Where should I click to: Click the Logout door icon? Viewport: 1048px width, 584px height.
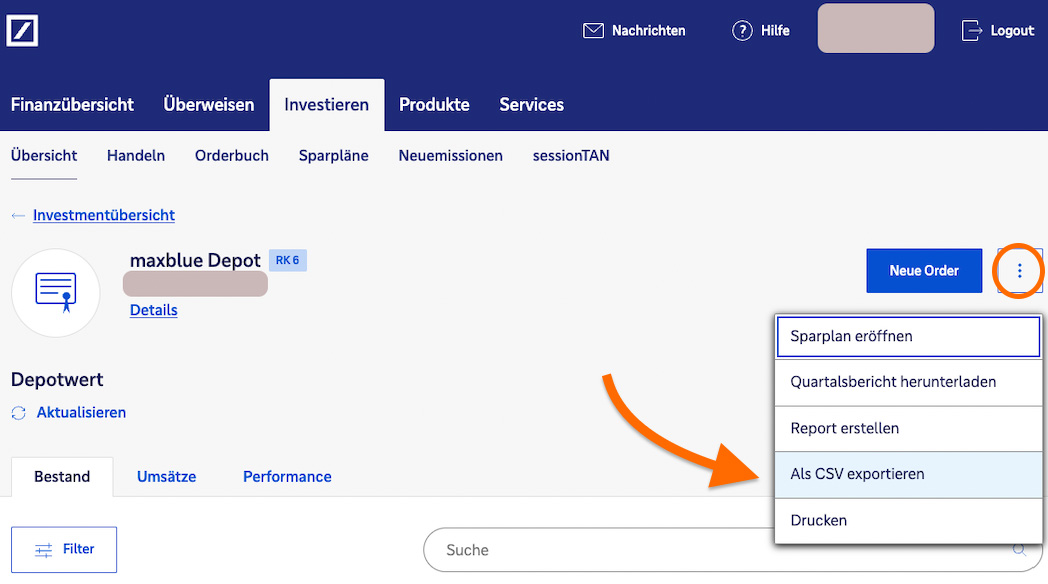click(x=971, y=31)
